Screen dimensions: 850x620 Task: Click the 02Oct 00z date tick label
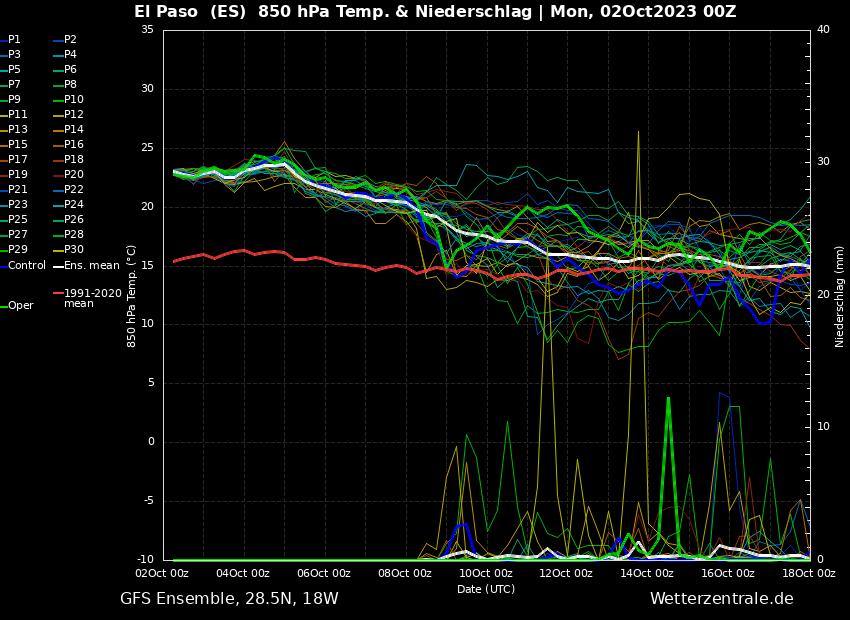click(x=162, y=573)
